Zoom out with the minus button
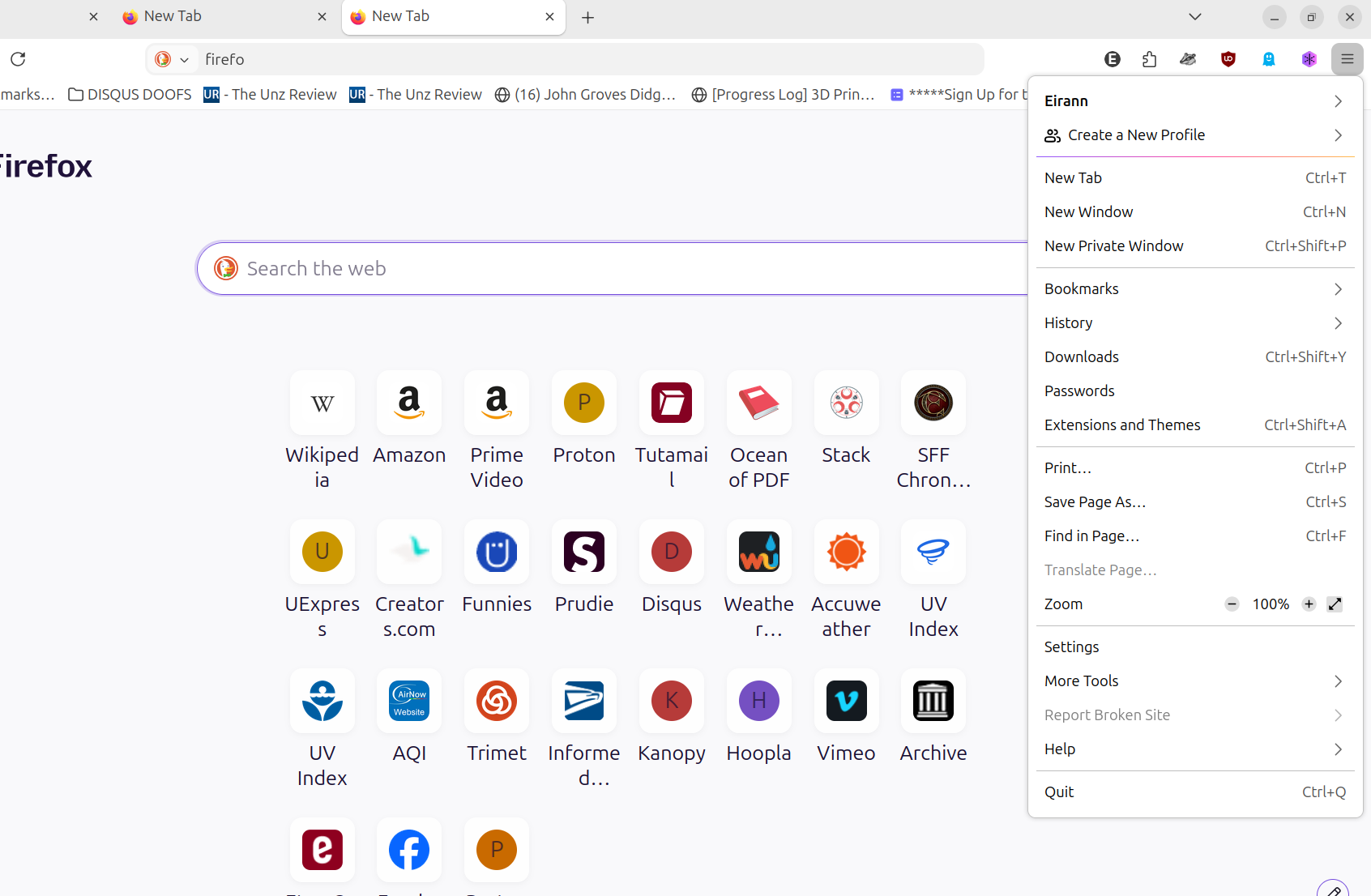The image size is (1371, 896). (x=1232, y=604)
